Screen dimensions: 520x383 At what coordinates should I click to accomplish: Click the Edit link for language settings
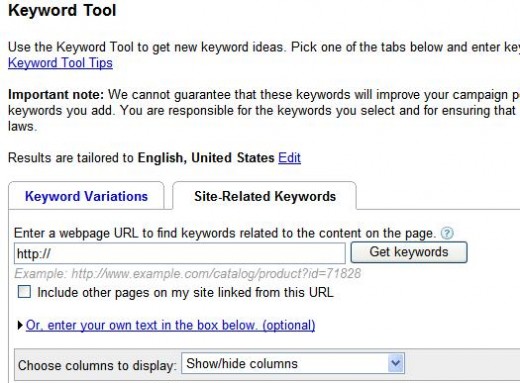click(289, 158)
